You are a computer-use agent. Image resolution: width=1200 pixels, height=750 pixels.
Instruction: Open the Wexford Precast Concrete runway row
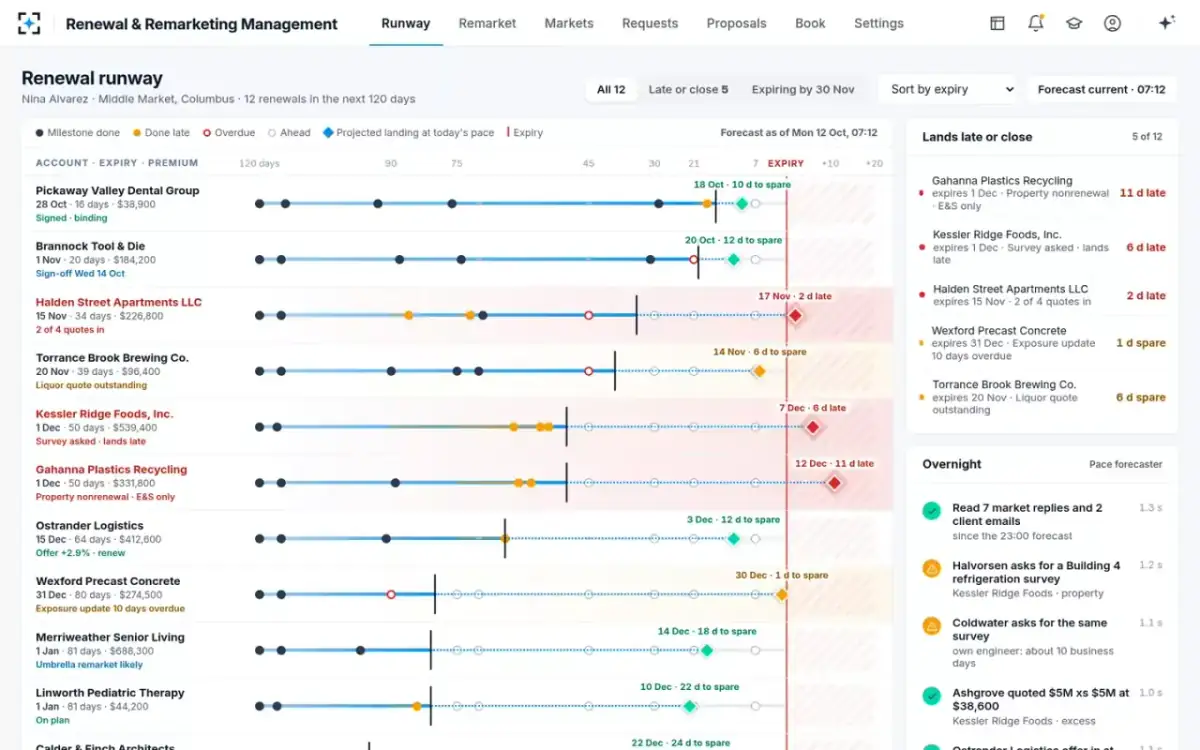[x=458, y=595]
